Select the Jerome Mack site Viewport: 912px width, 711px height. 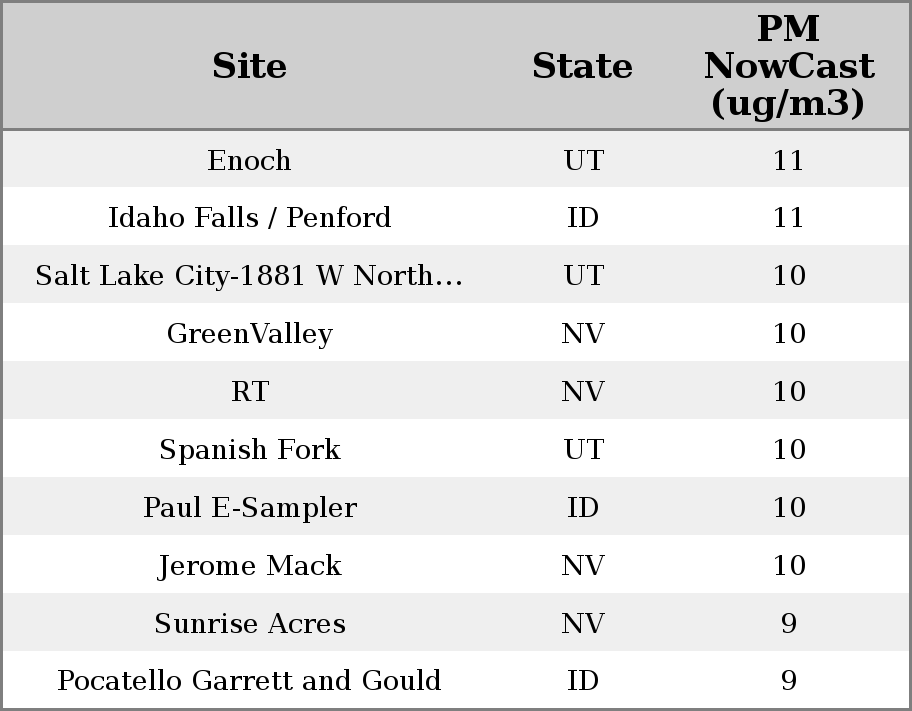click(x=249, y=566)
